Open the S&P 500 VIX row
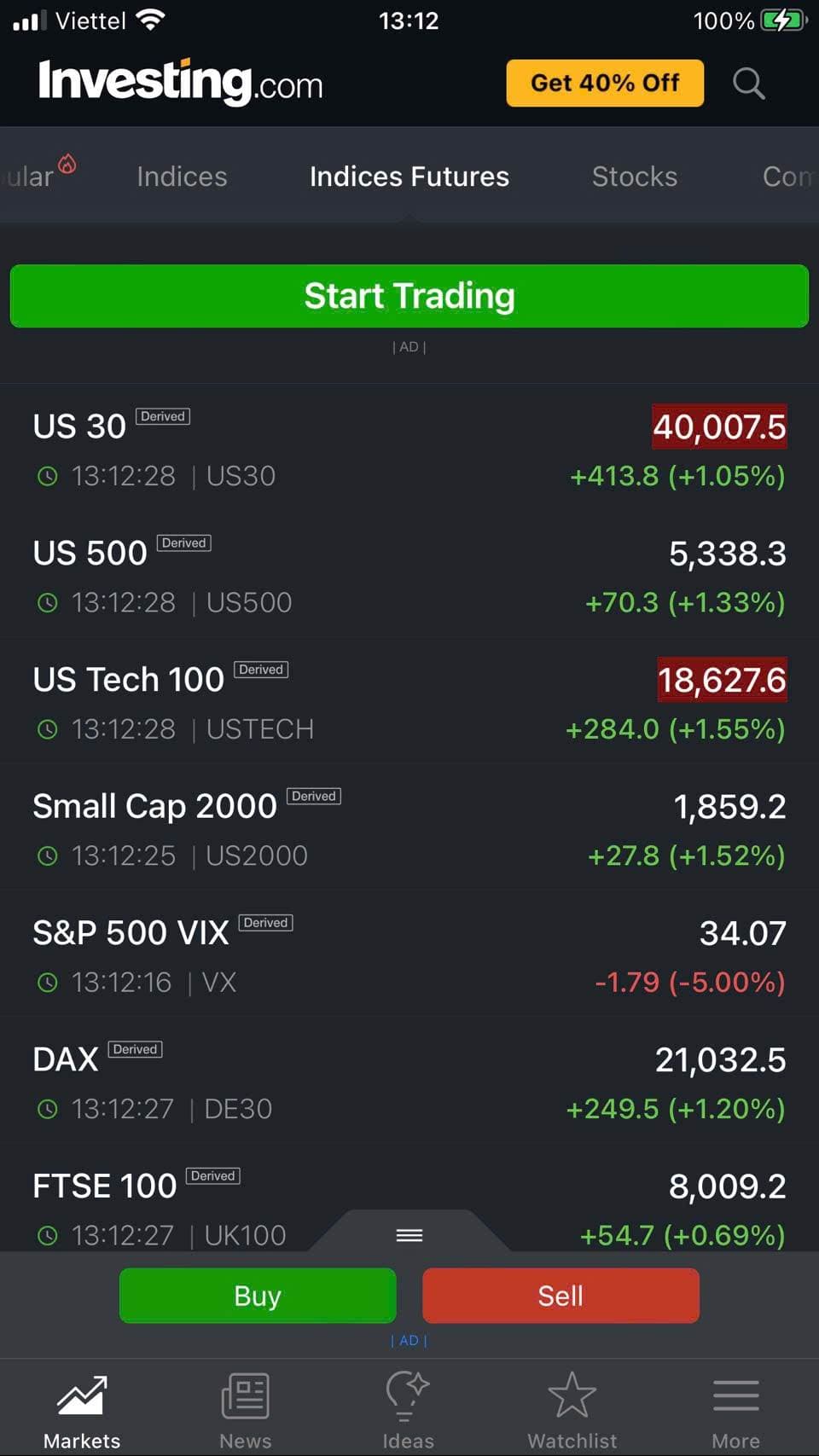This screenshot has height=1456, width=819. coord(409,957)
